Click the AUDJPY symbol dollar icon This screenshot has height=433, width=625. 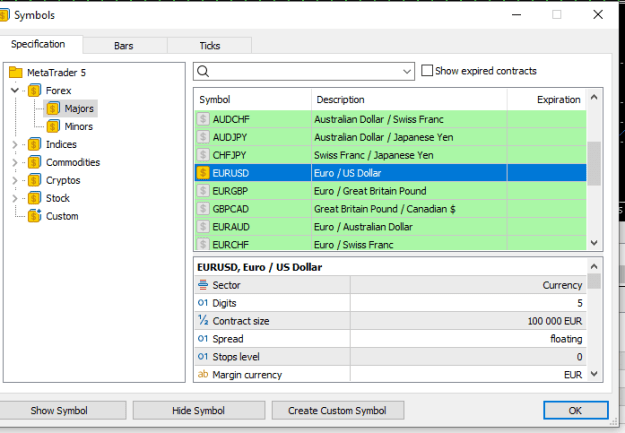203,137
